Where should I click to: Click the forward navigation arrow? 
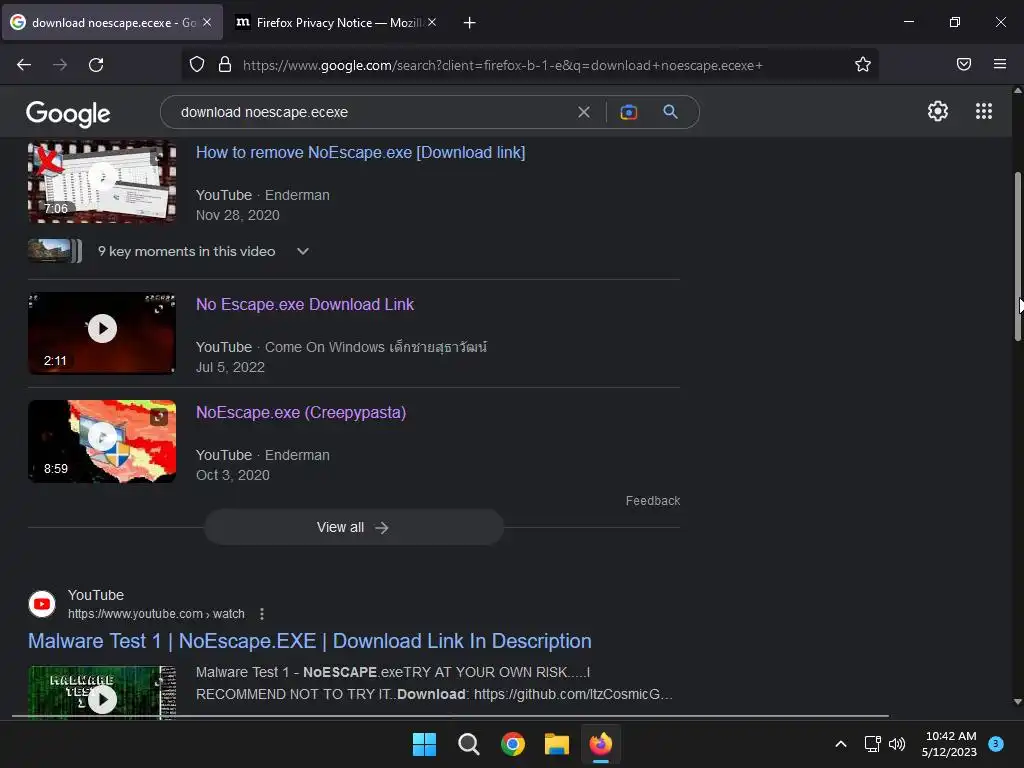click(60, 65)
